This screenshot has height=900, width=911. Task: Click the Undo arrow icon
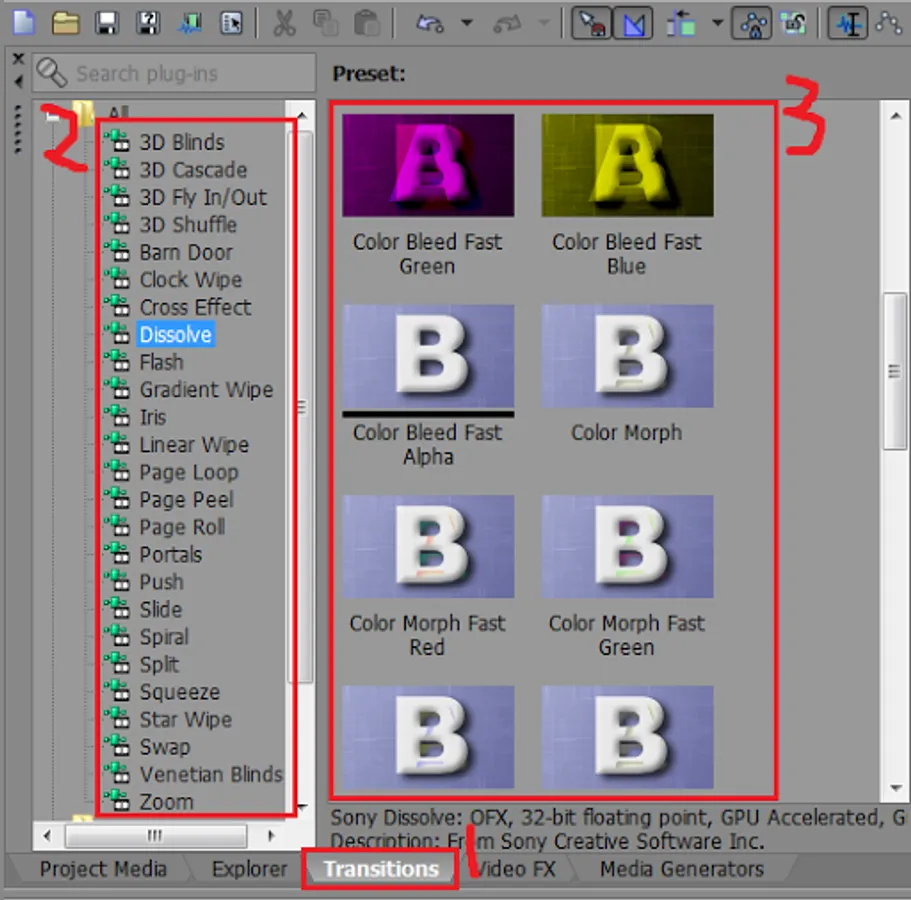pyautogui.click(x=430, y=23)
